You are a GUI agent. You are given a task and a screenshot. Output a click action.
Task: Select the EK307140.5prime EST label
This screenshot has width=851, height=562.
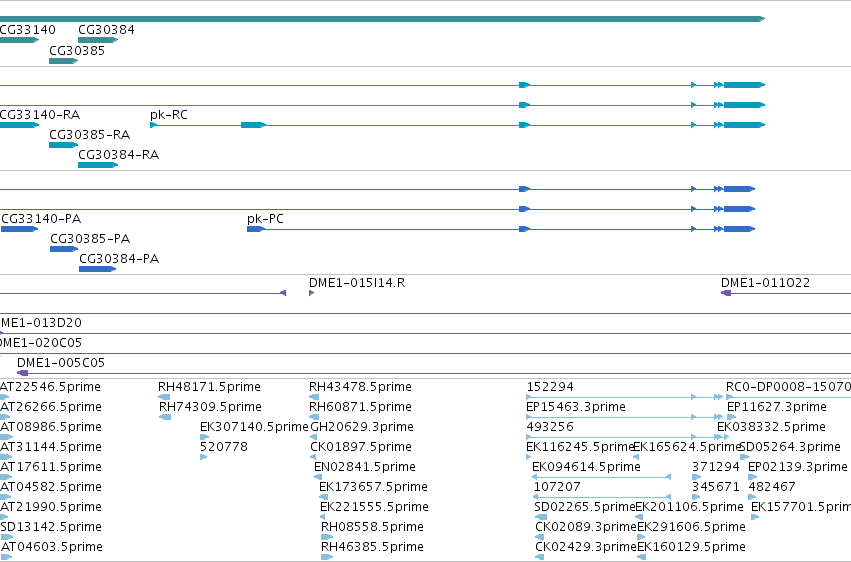click(254, 427)
